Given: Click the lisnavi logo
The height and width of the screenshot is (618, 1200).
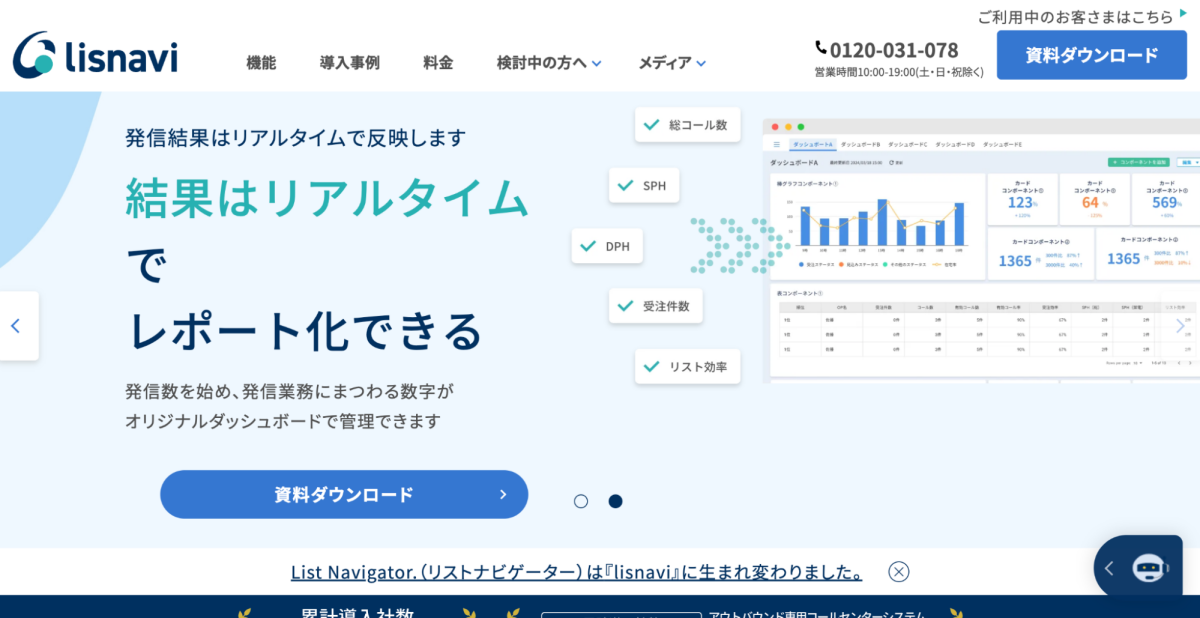Looking at the screenshot, I should (95, 55).
